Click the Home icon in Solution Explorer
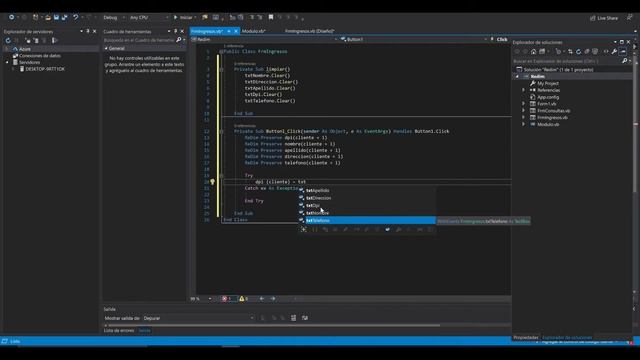 [533, 52]
